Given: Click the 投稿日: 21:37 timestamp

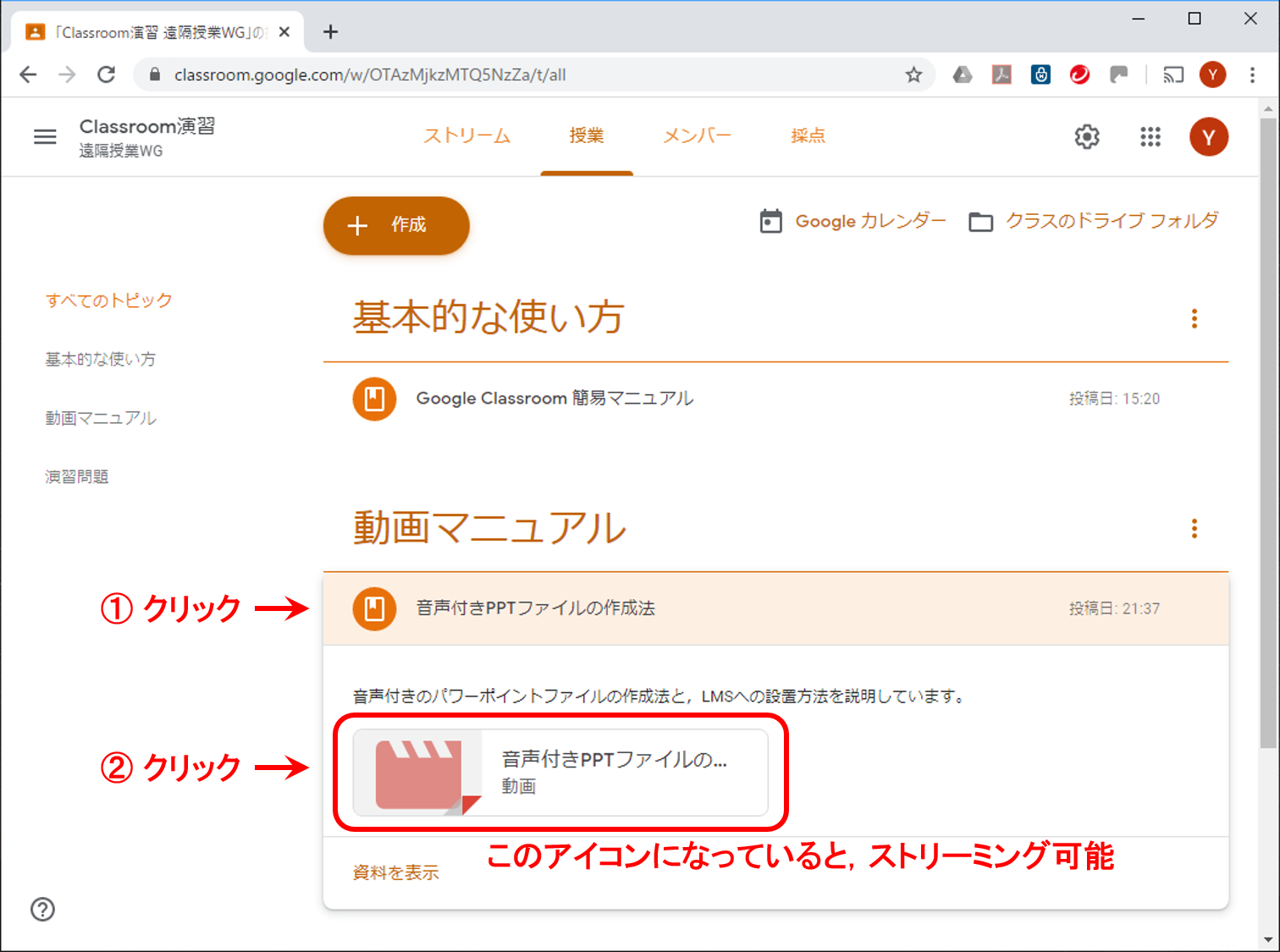Looking at the screenshot, I should pos(1114,608).
